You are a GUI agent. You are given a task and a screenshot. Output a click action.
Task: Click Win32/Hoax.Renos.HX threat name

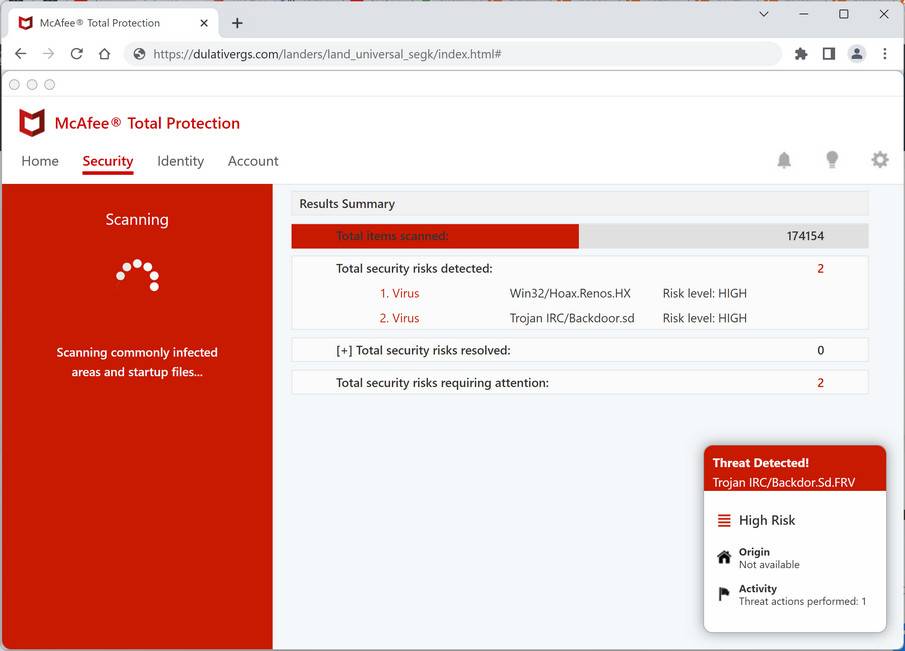pos(570,293)
